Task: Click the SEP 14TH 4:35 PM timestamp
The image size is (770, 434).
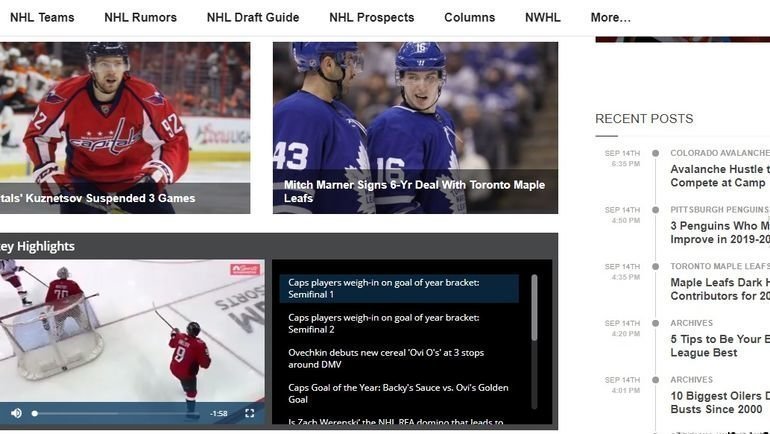Action: [622, 271]
